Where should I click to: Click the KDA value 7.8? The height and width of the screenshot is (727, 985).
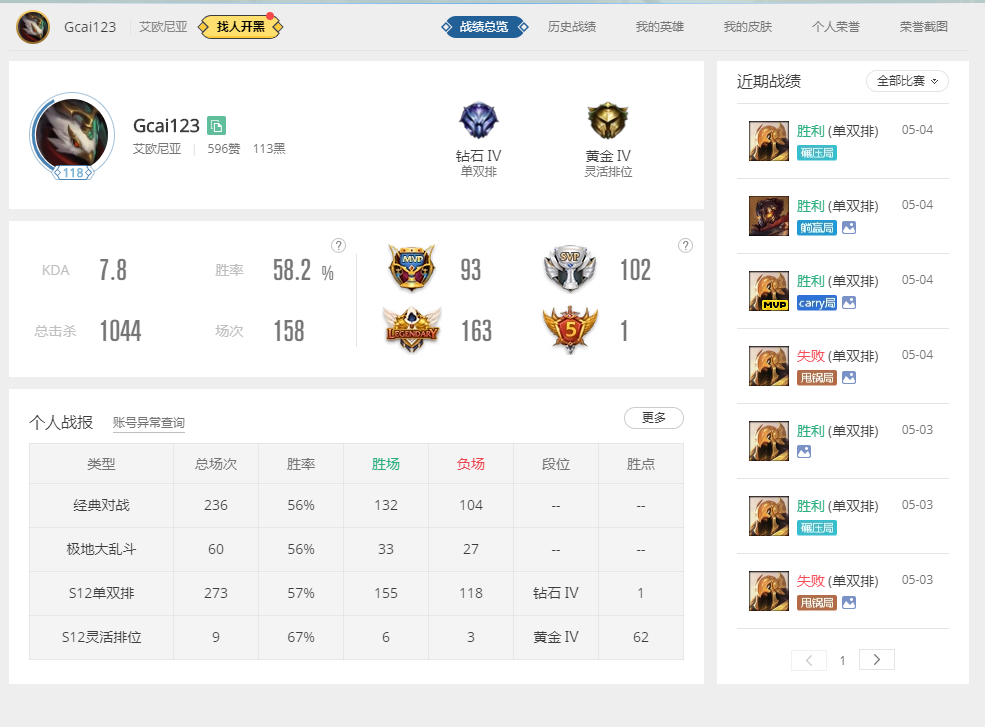[113, 270]
